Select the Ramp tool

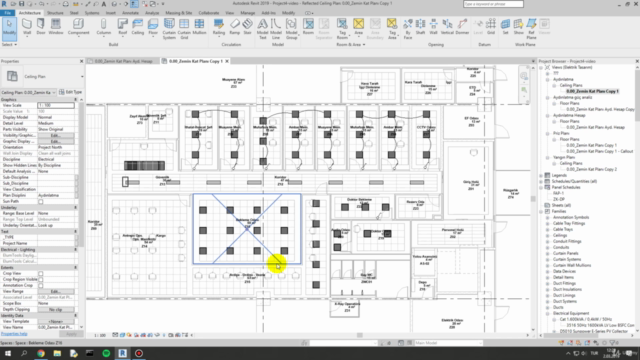(x=235, y=27)
